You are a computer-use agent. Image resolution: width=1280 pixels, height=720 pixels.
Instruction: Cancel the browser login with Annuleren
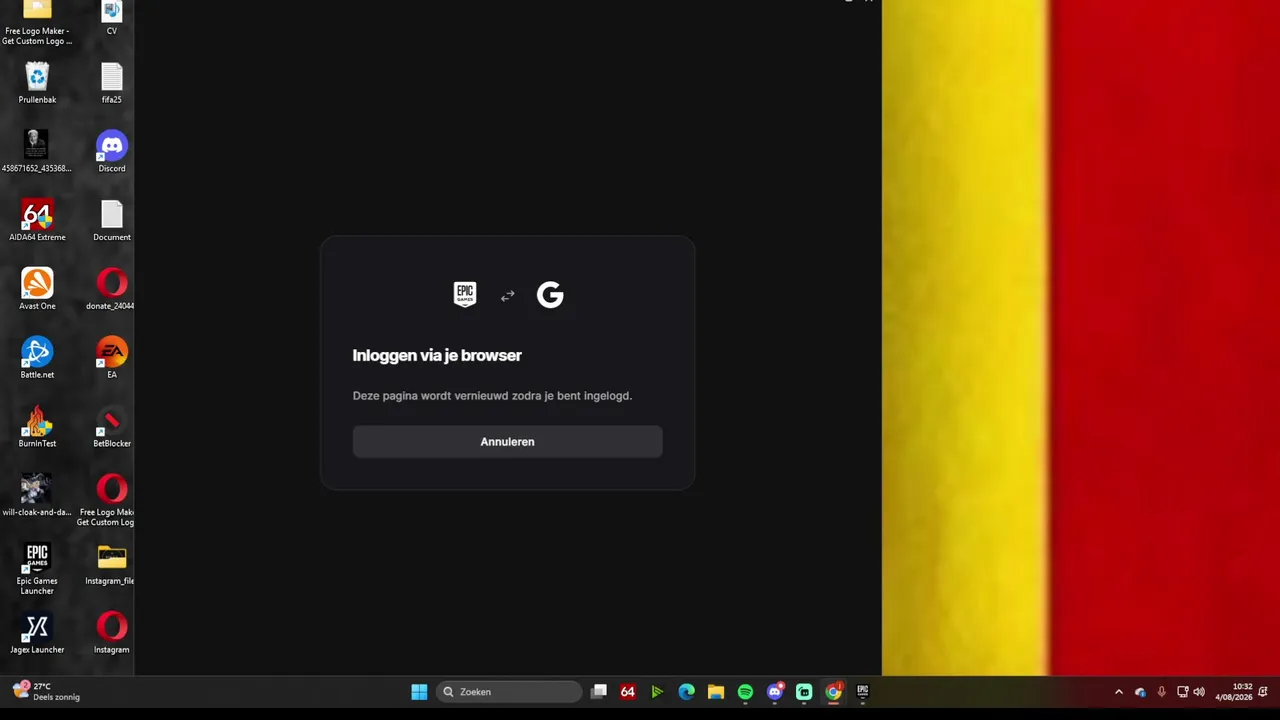click(x=507, y=441)
